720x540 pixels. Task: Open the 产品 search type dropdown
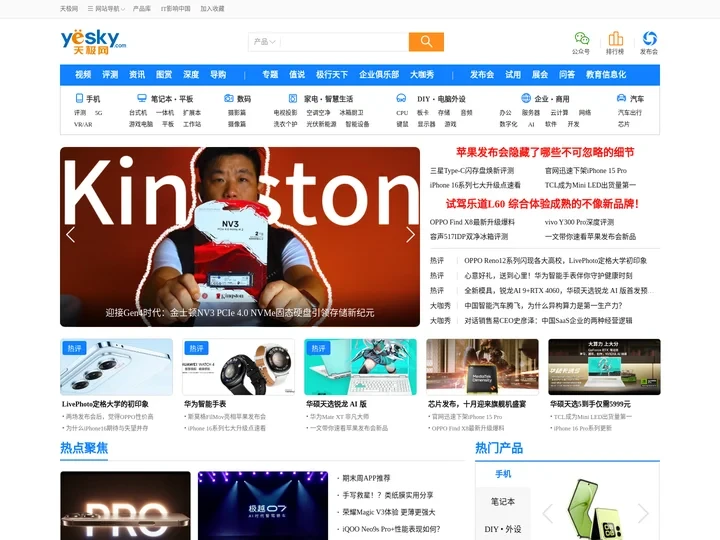264,42
